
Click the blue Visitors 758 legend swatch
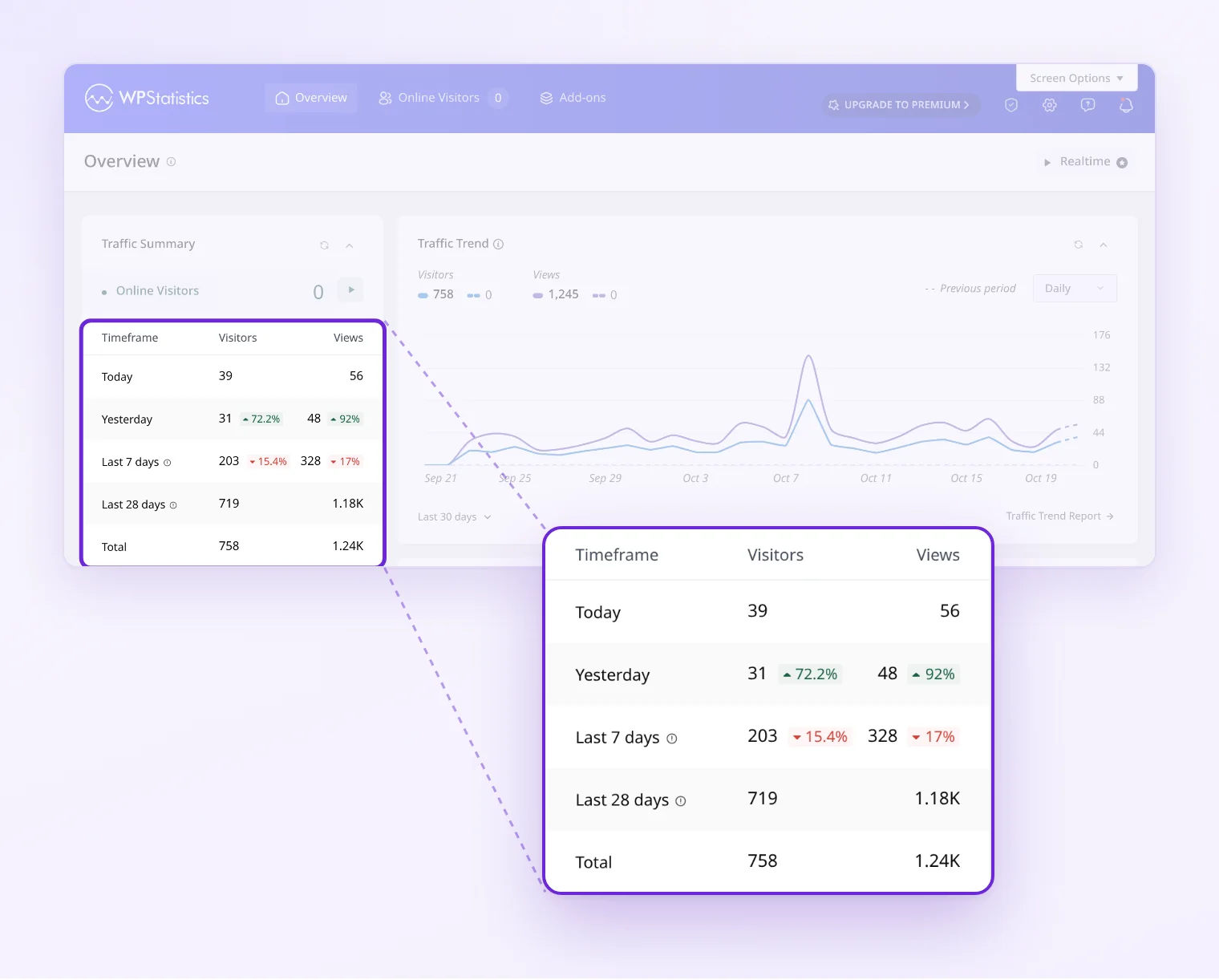click(x=423, y=295)
